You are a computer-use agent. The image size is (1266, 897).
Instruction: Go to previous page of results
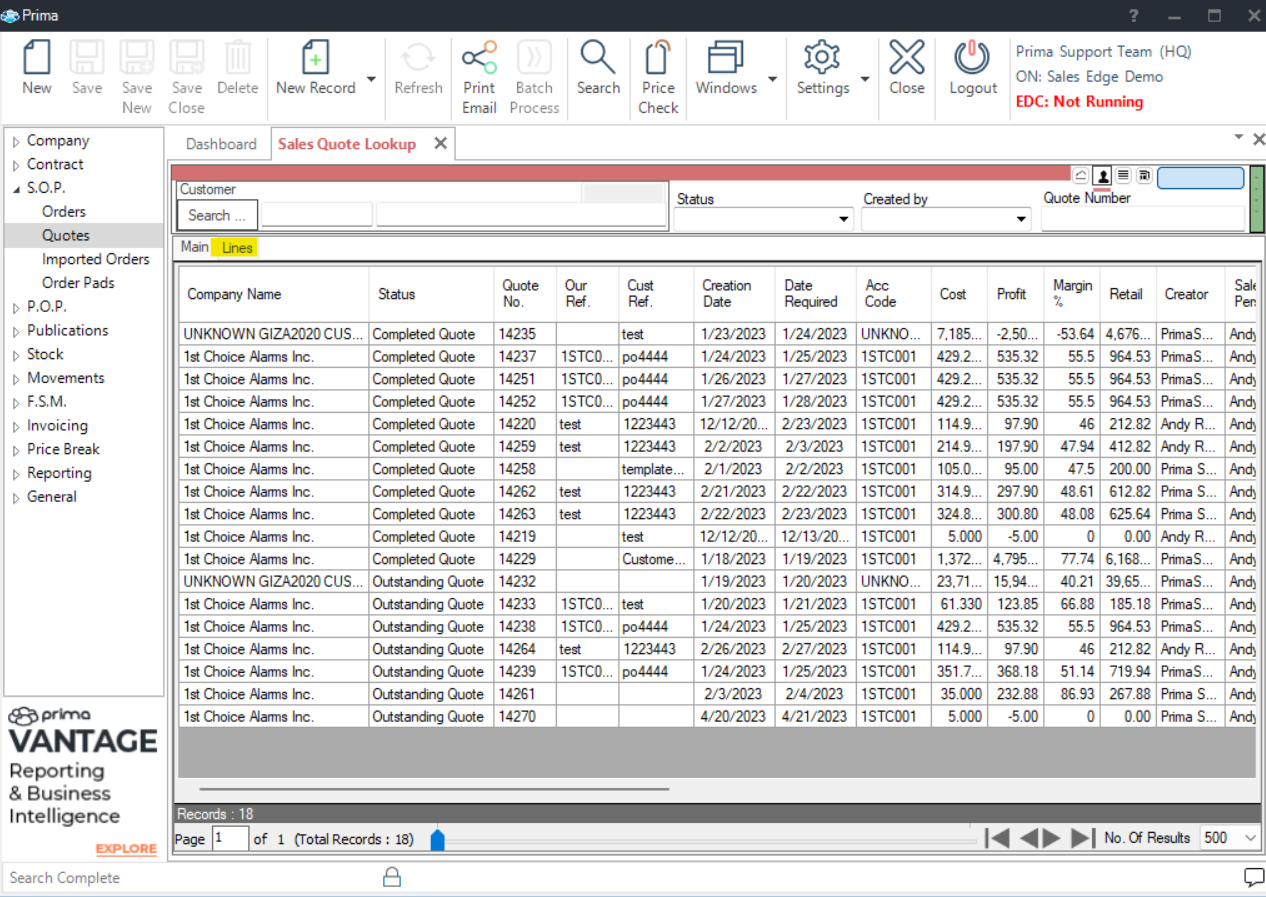click(1029, 838)
